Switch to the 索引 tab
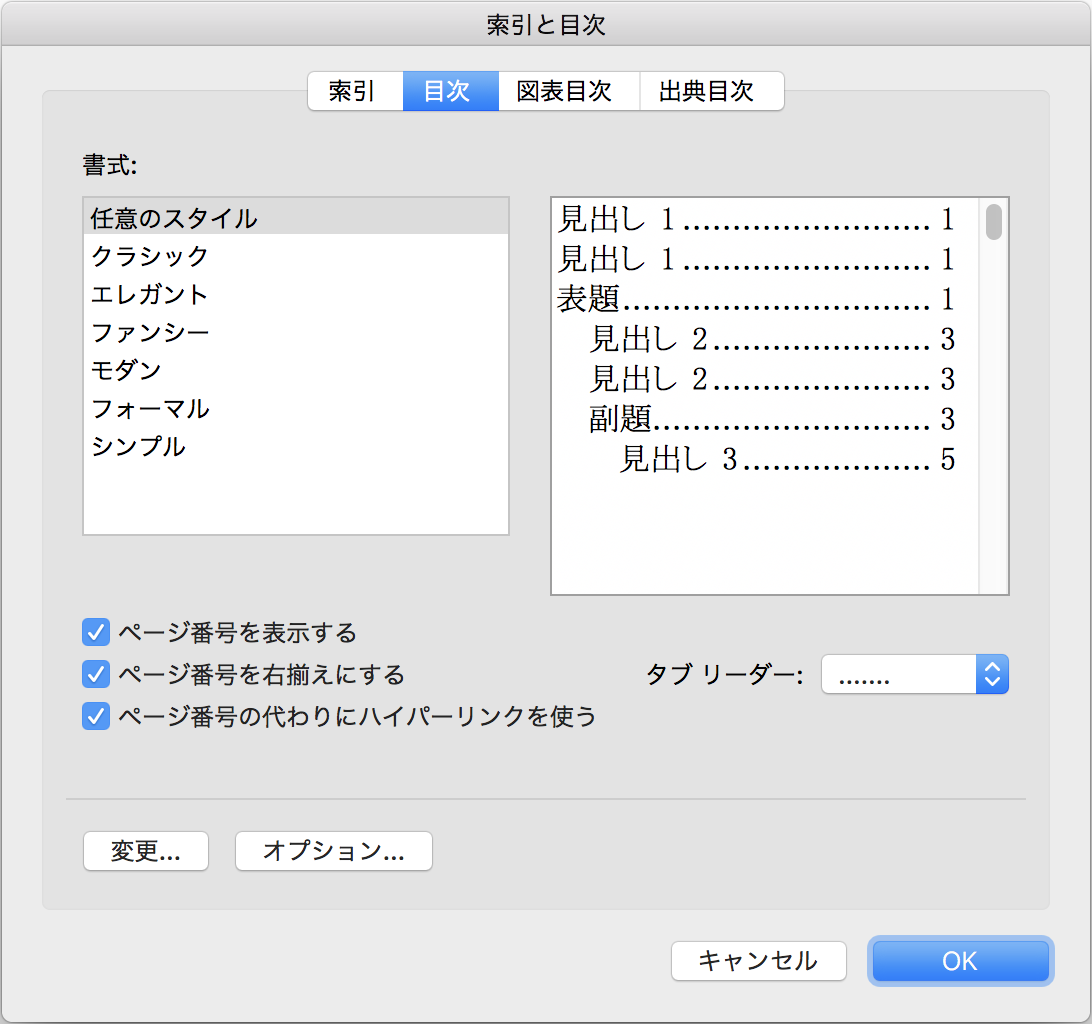The image size is (1092, 1024). click(354, 92)
